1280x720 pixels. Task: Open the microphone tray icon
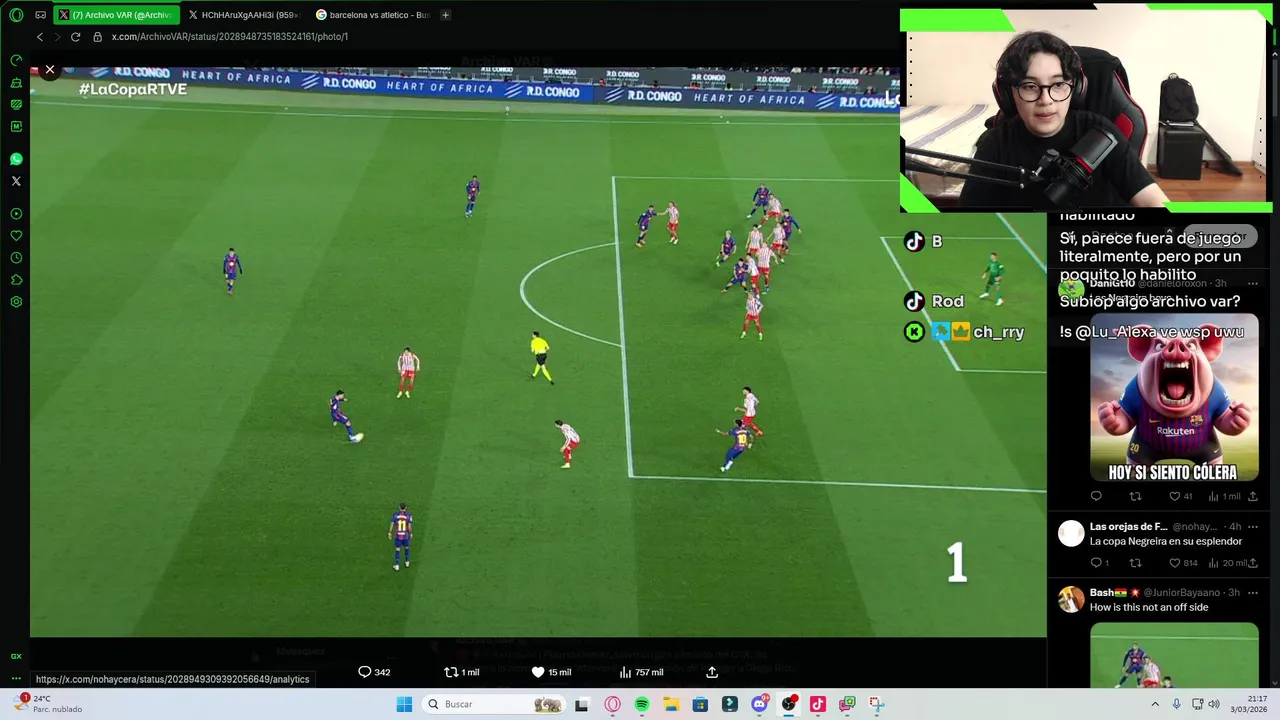[1176, 704]
